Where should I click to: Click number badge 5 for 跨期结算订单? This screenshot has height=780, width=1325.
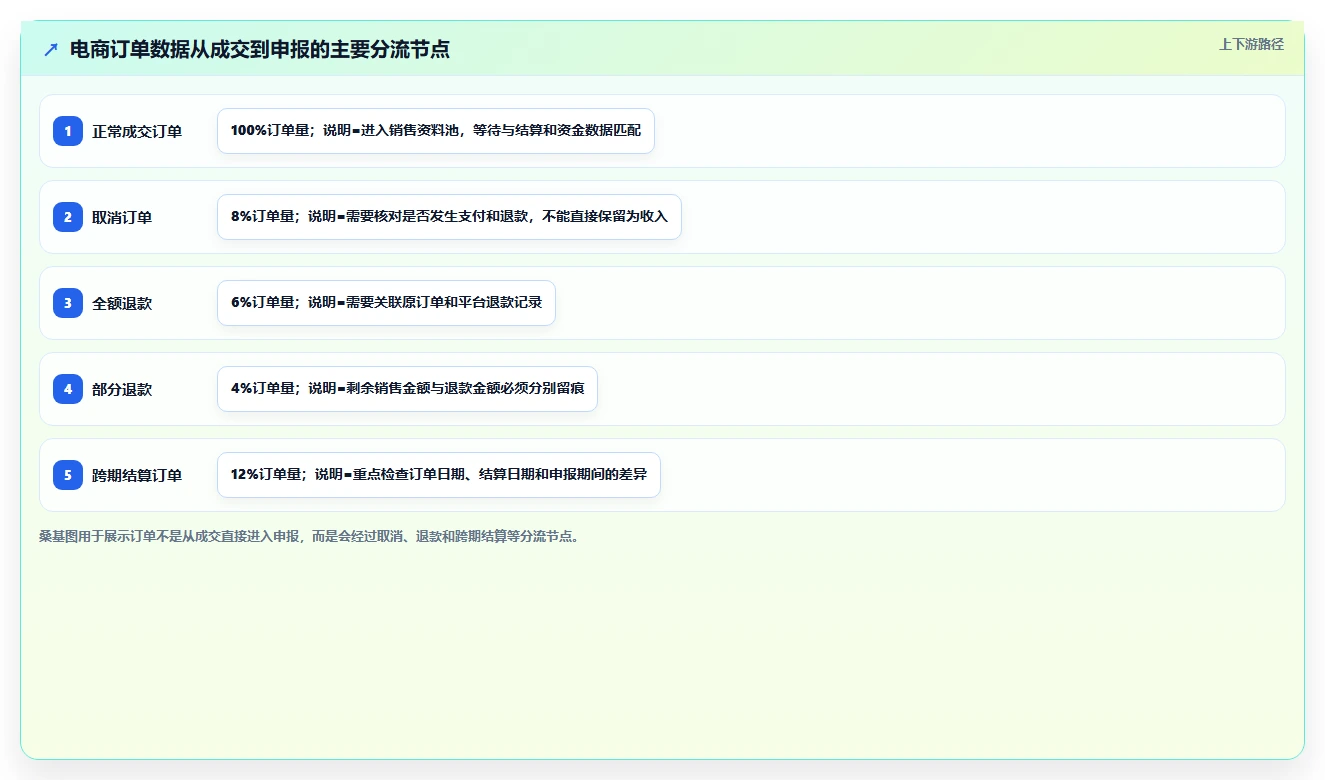click(68, 475)
